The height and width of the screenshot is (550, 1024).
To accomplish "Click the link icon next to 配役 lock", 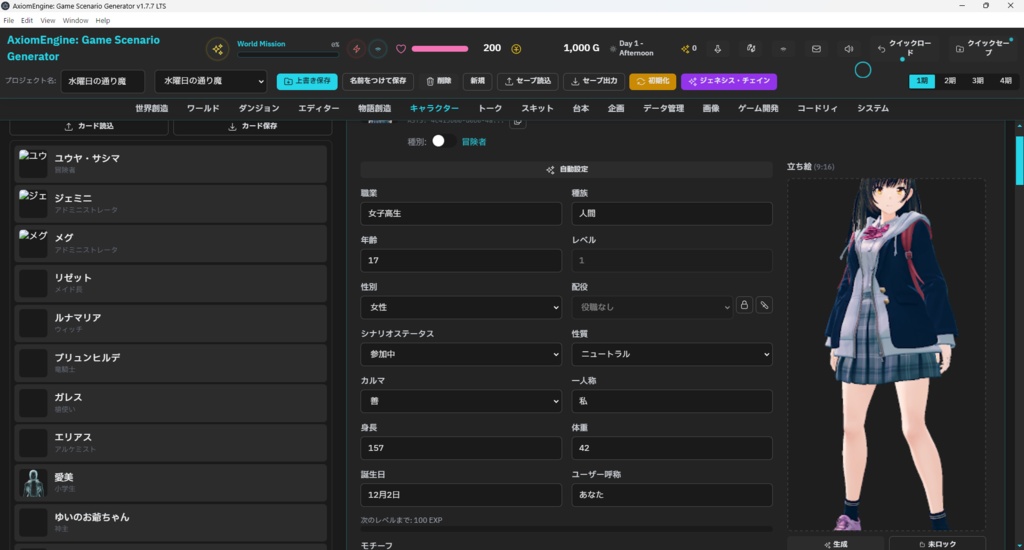I will point(764,305).
